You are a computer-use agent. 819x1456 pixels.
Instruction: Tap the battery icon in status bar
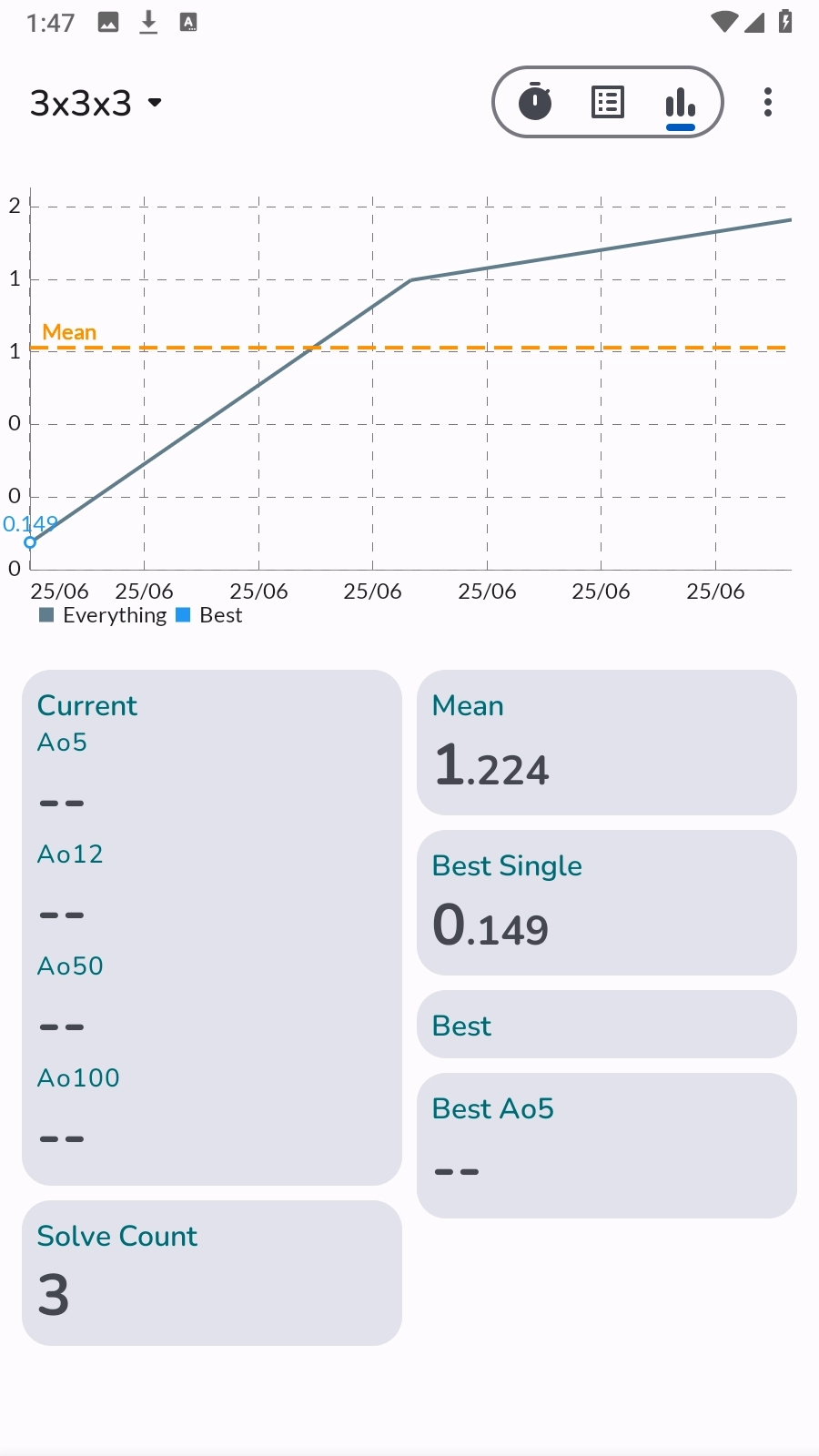click(x=785, y=22)
